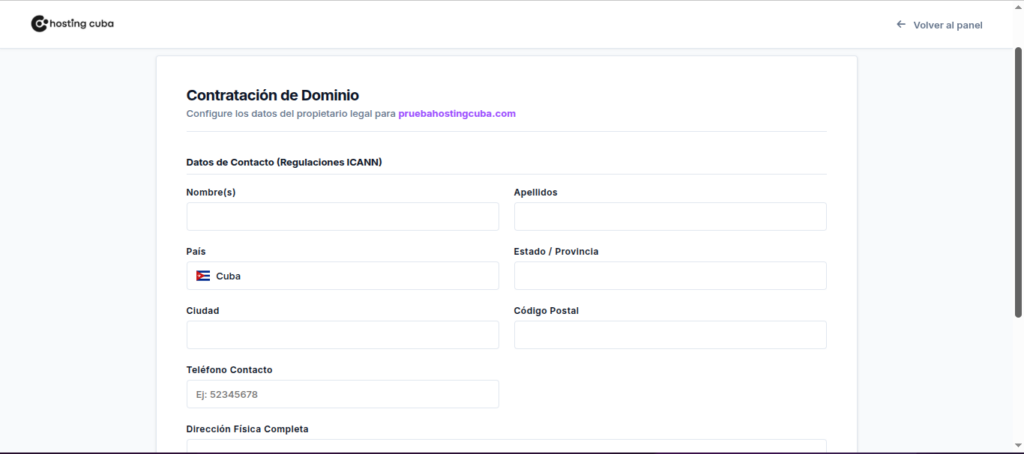Viewport: 1024px width, 454px height.
Task: Click the Ciudad input box
Action: click(x=342, y=335)
